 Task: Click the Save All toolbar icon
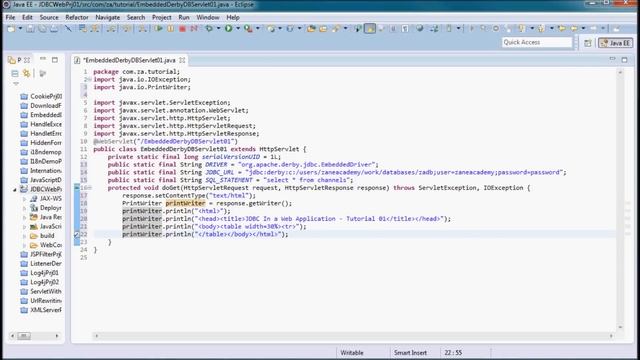pos(42,29)
